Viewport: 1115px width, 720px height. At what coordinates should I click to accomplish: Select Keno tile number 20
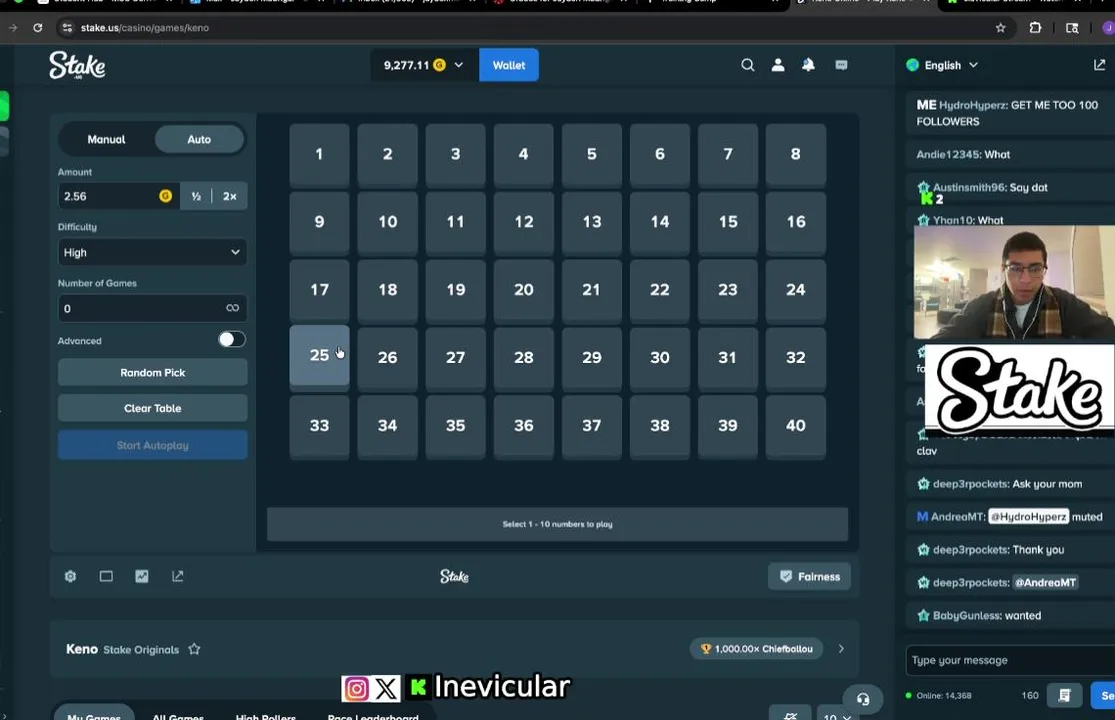click(x=523, y=291)
